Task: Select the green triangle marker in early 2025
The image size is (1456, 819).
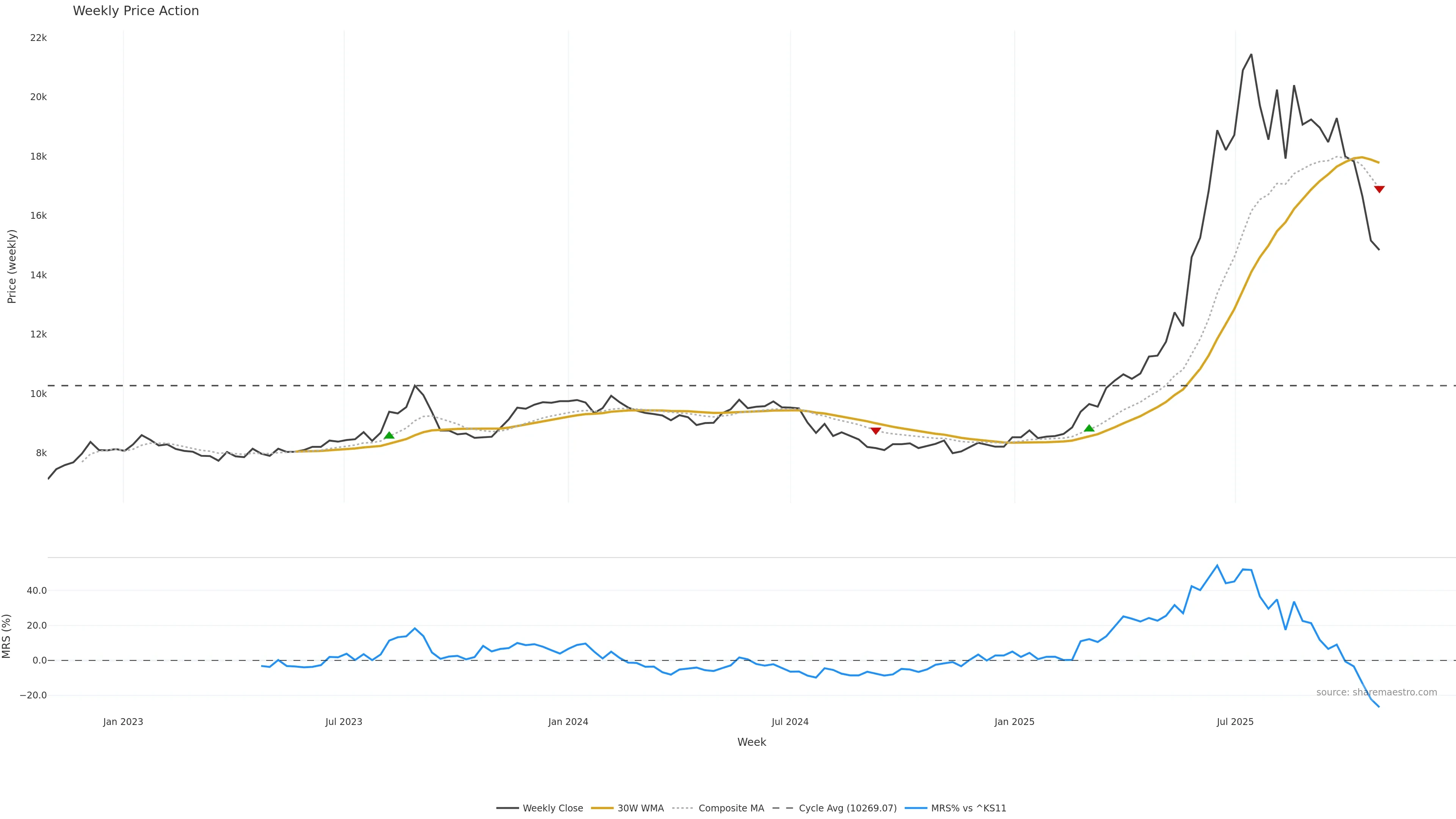Action: pyautogui.click(x=1089, y=428)
